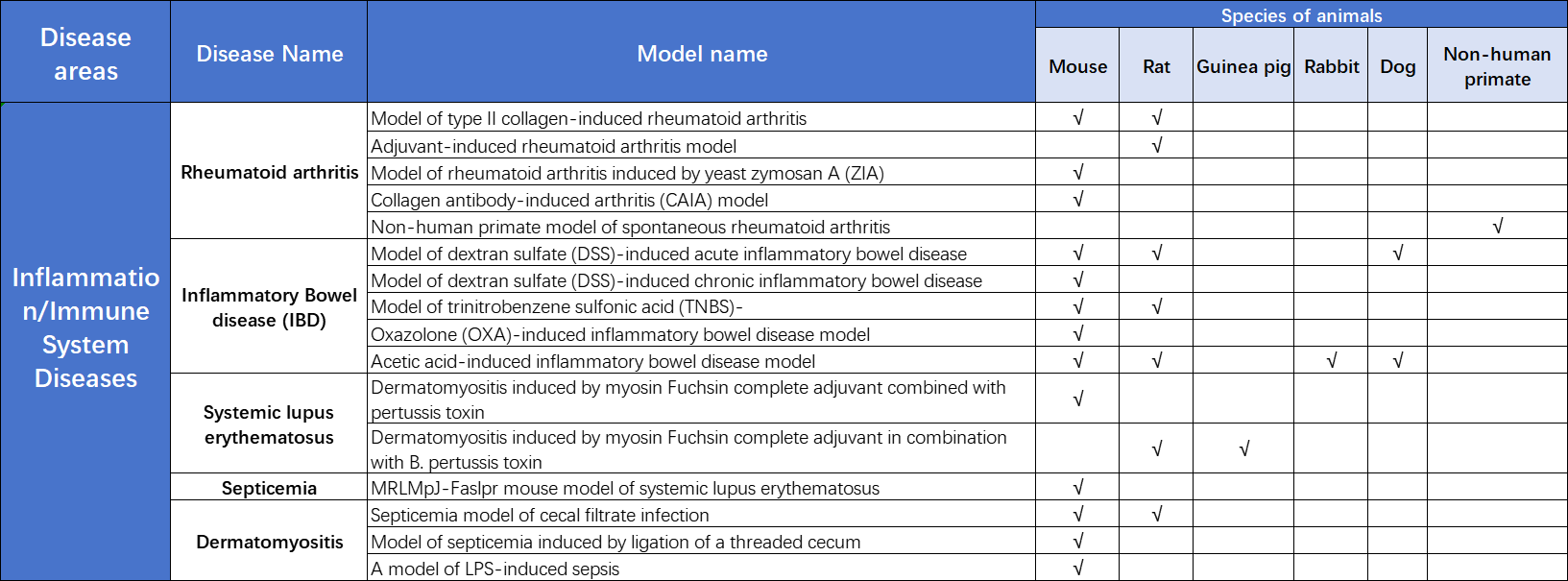Select Mouse checkmark for CAIA model row
Image resolution: width=1568 pixels, height=581 pixels.
point(1077,200)
